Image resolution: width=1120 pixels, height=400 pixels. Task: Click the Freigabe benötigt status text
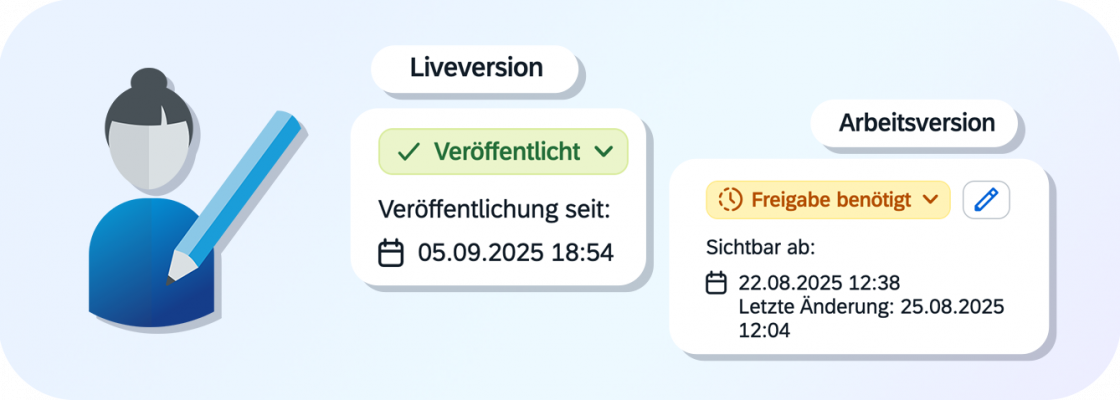point(831,200)
